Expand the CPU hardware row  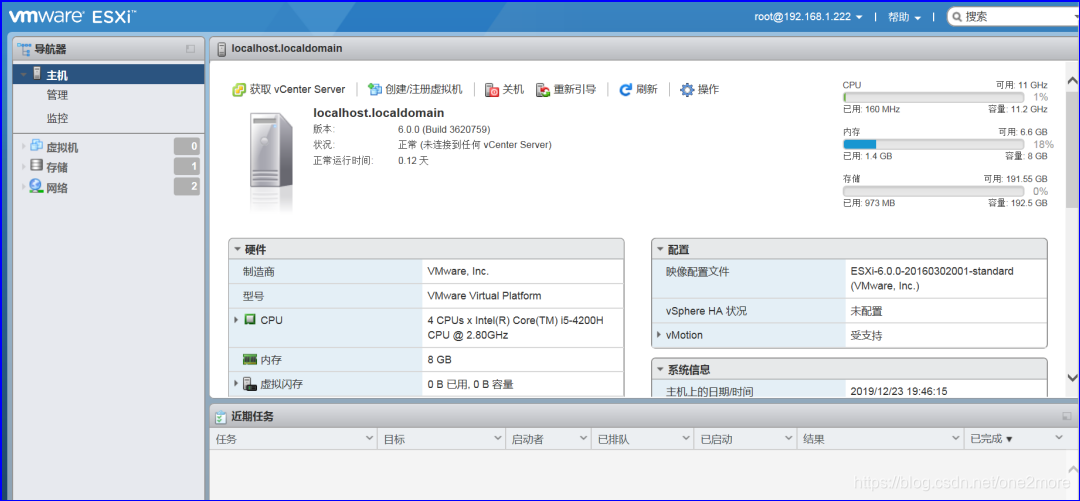pyautogui.click(x=236, y=320)
